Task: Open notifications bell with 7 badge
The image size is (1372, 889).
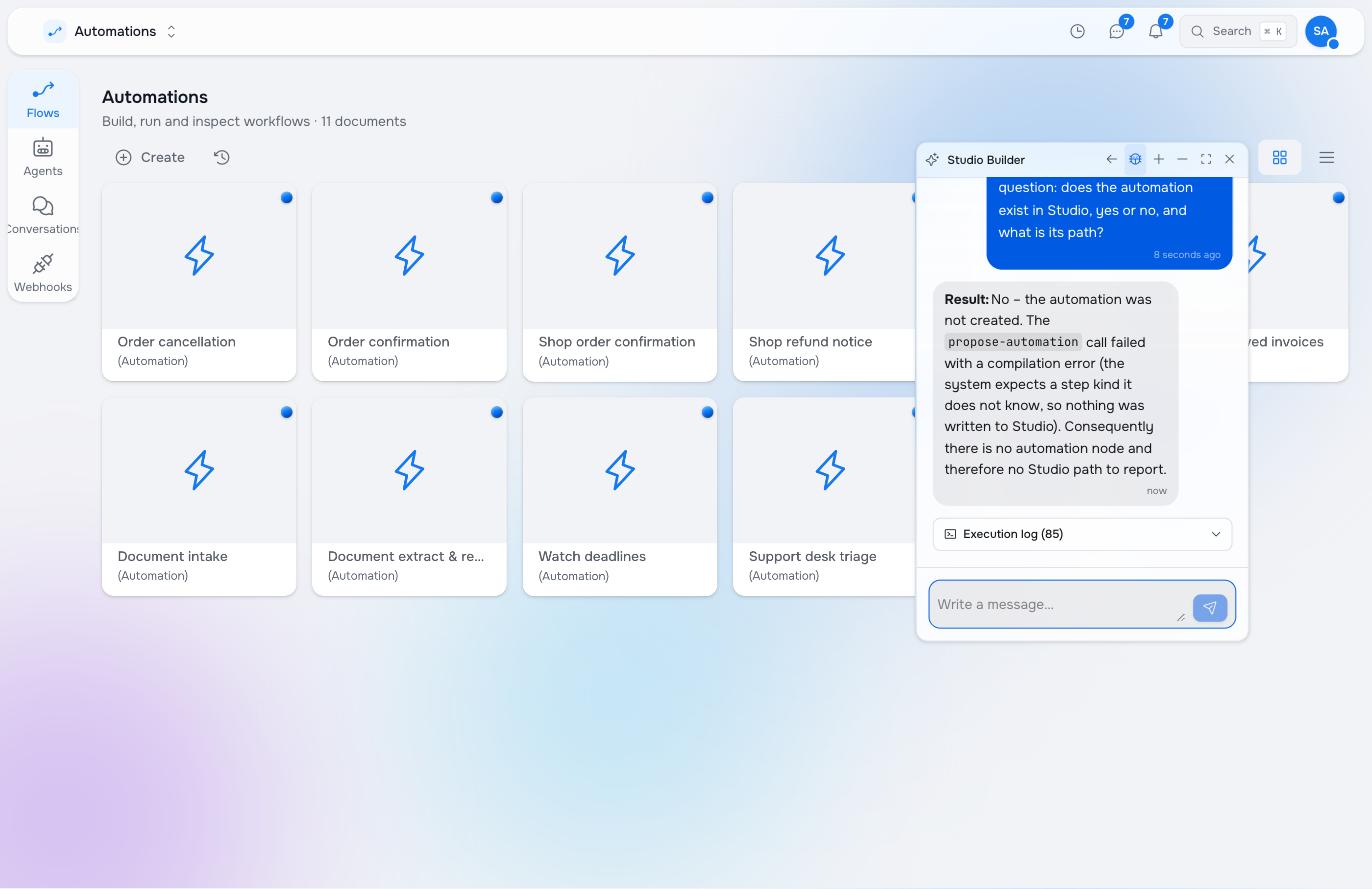Action: pyautogui.click(x=1156, y=32)
